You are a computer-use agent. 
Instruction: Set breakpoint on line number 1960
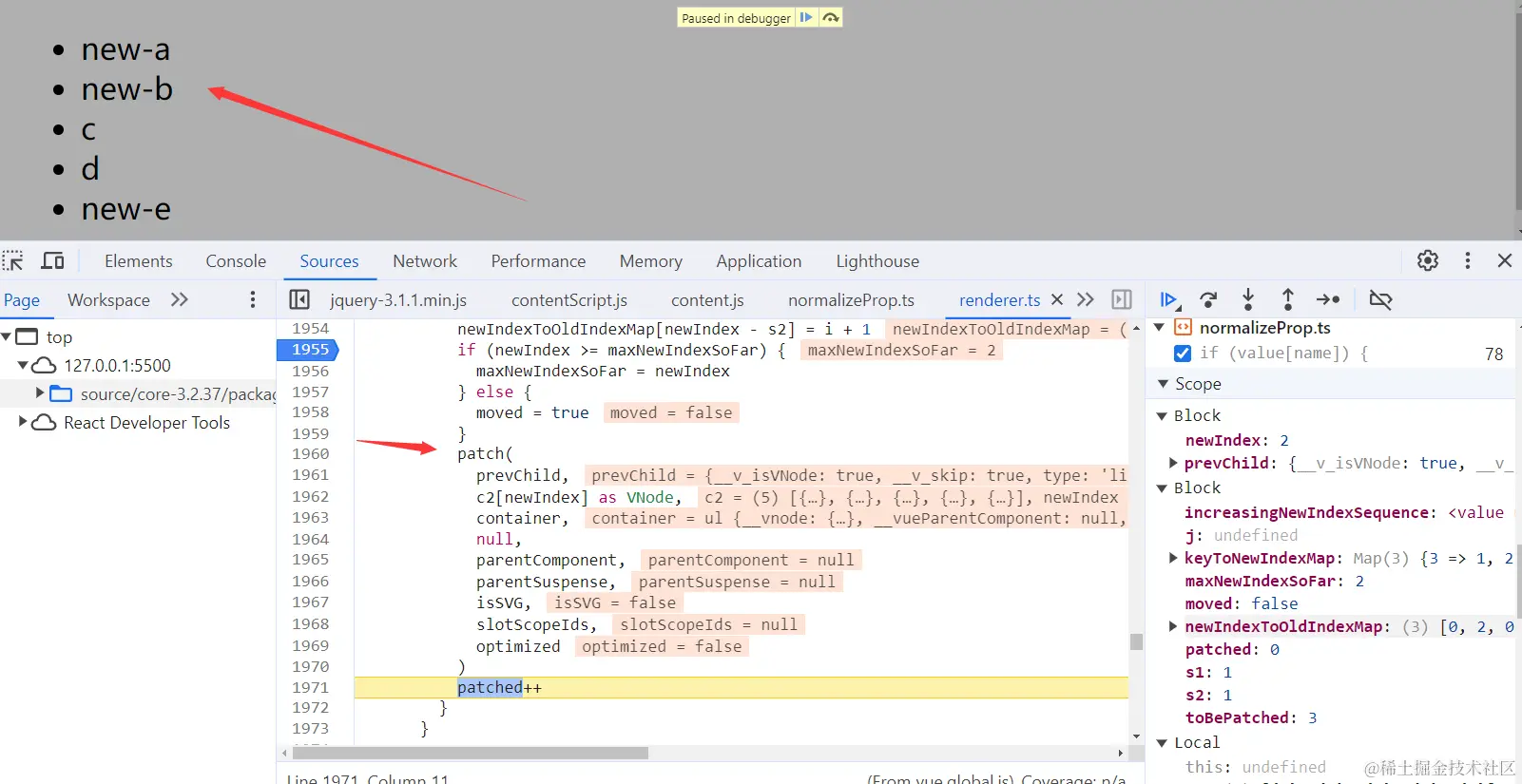310,453
